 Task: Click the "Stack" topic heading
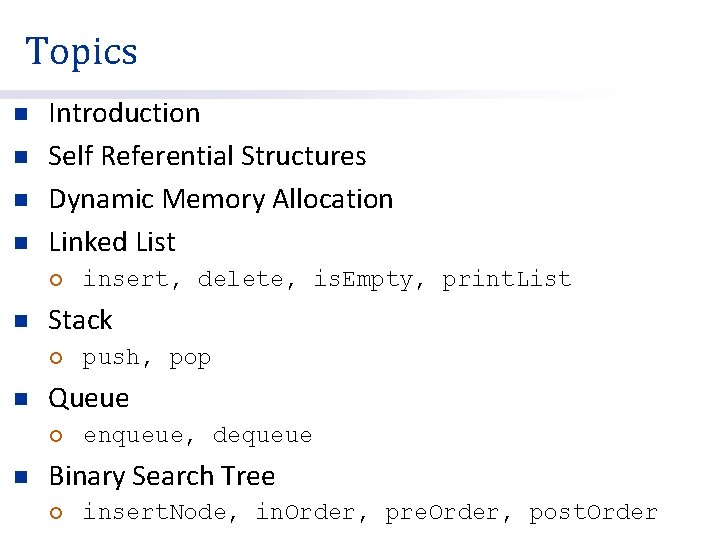[x=80, y=320]
